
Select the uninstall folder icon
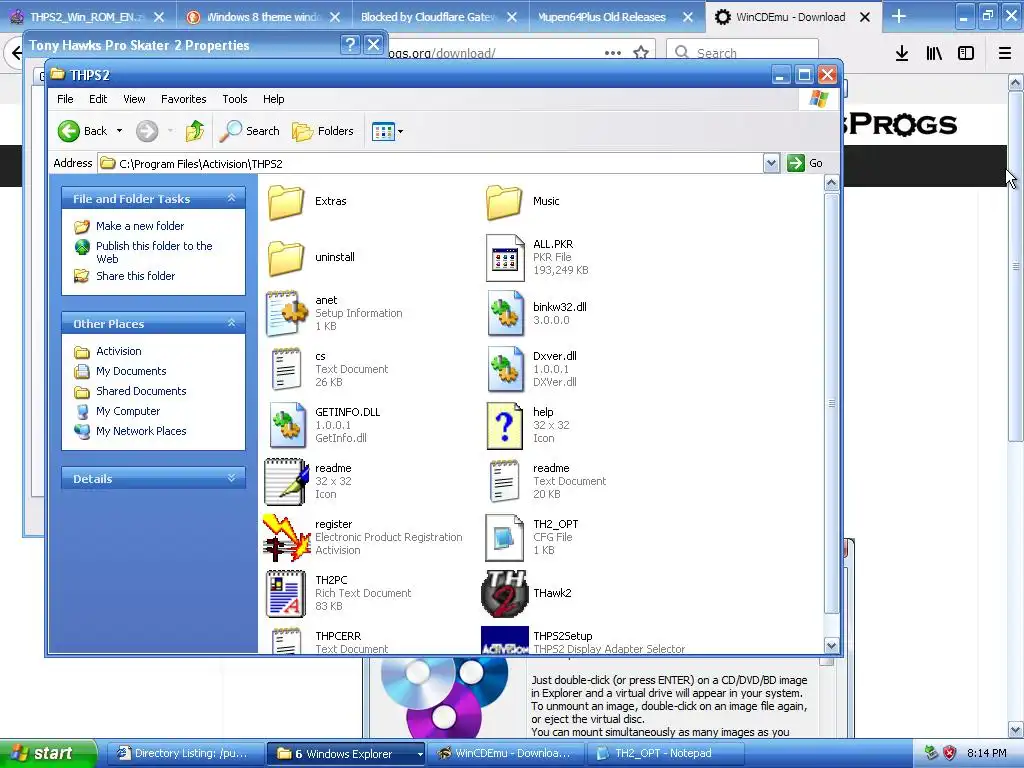click(x=286, y=258)
